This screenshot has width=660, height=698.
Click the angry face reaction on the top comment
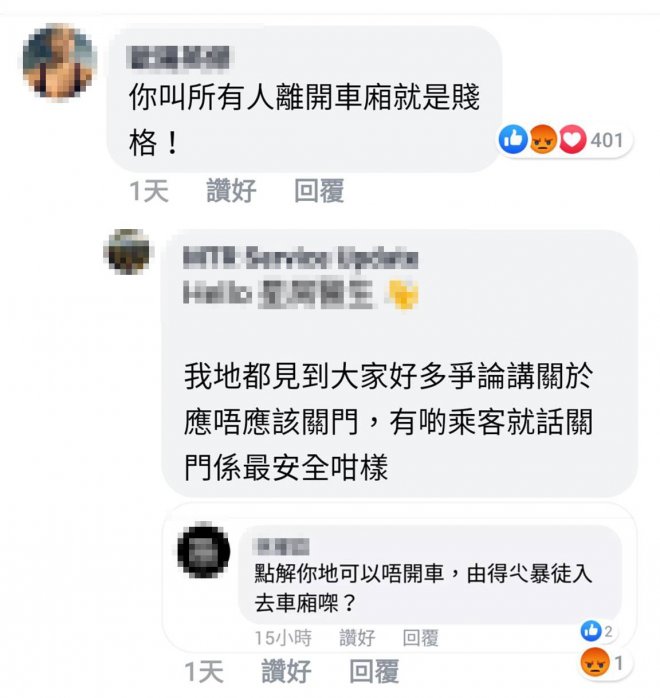point(543,140)
